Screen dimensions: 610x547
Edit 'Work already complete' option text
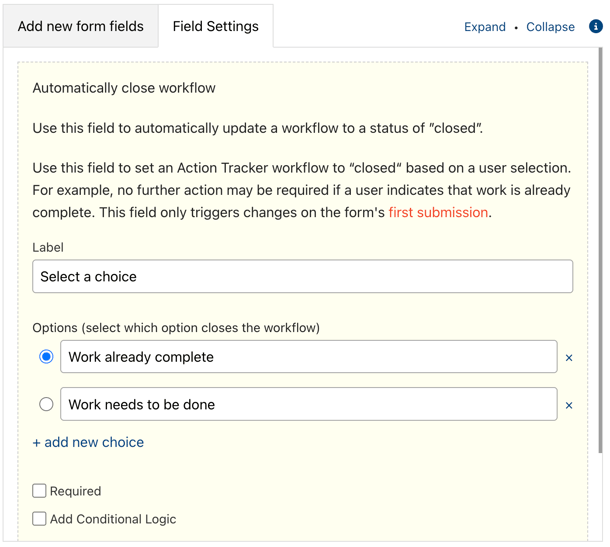click(309, 357)
